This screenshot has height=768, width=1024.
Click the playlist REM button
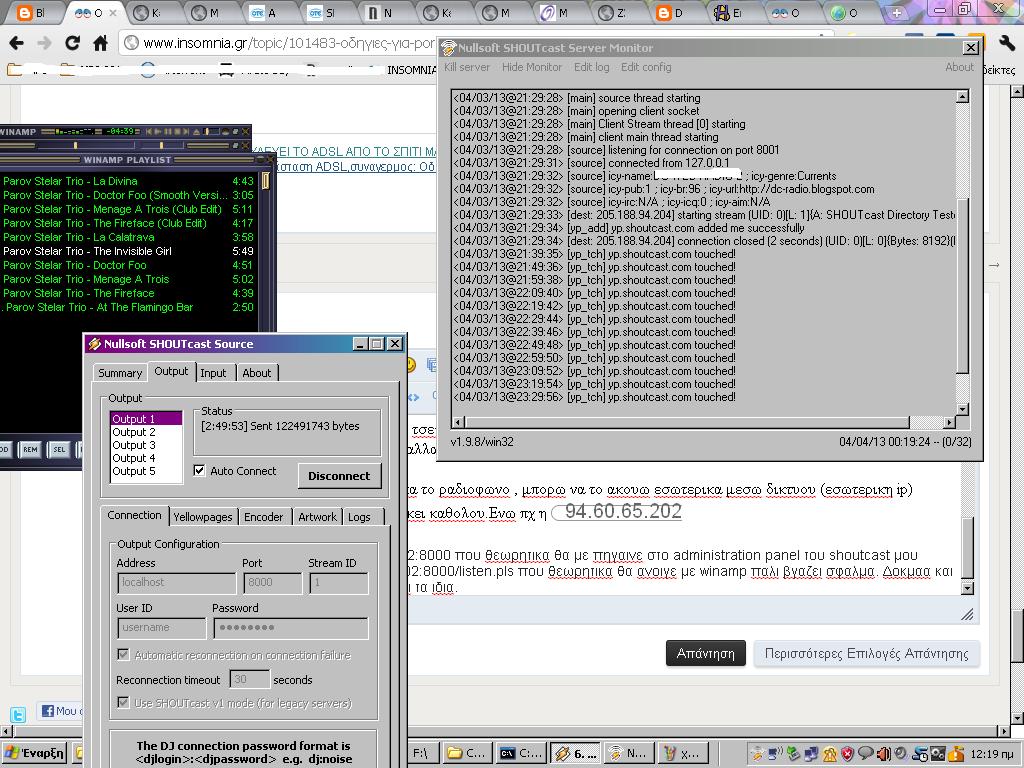pos(30,449)
